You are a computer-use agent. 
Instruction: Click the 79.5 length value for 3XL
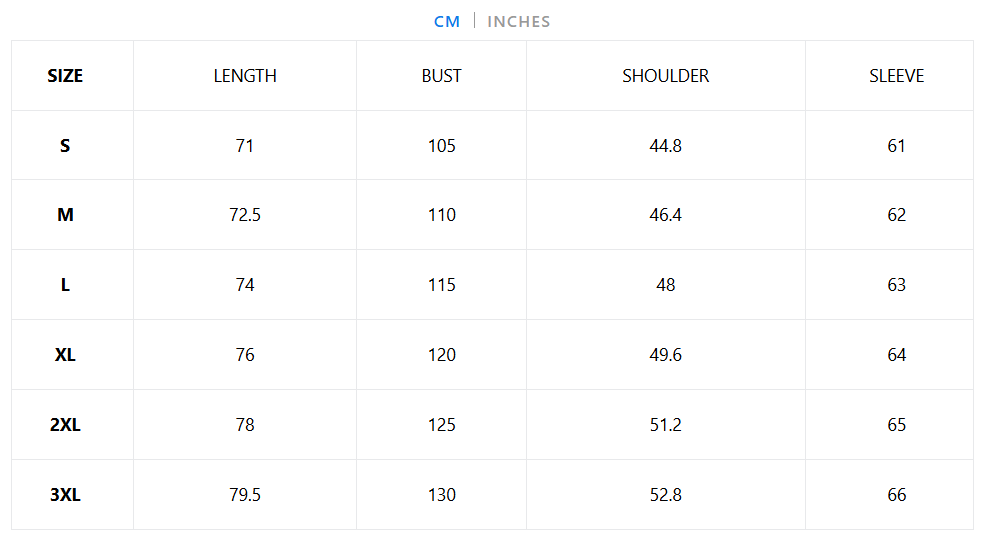(245, 495)
